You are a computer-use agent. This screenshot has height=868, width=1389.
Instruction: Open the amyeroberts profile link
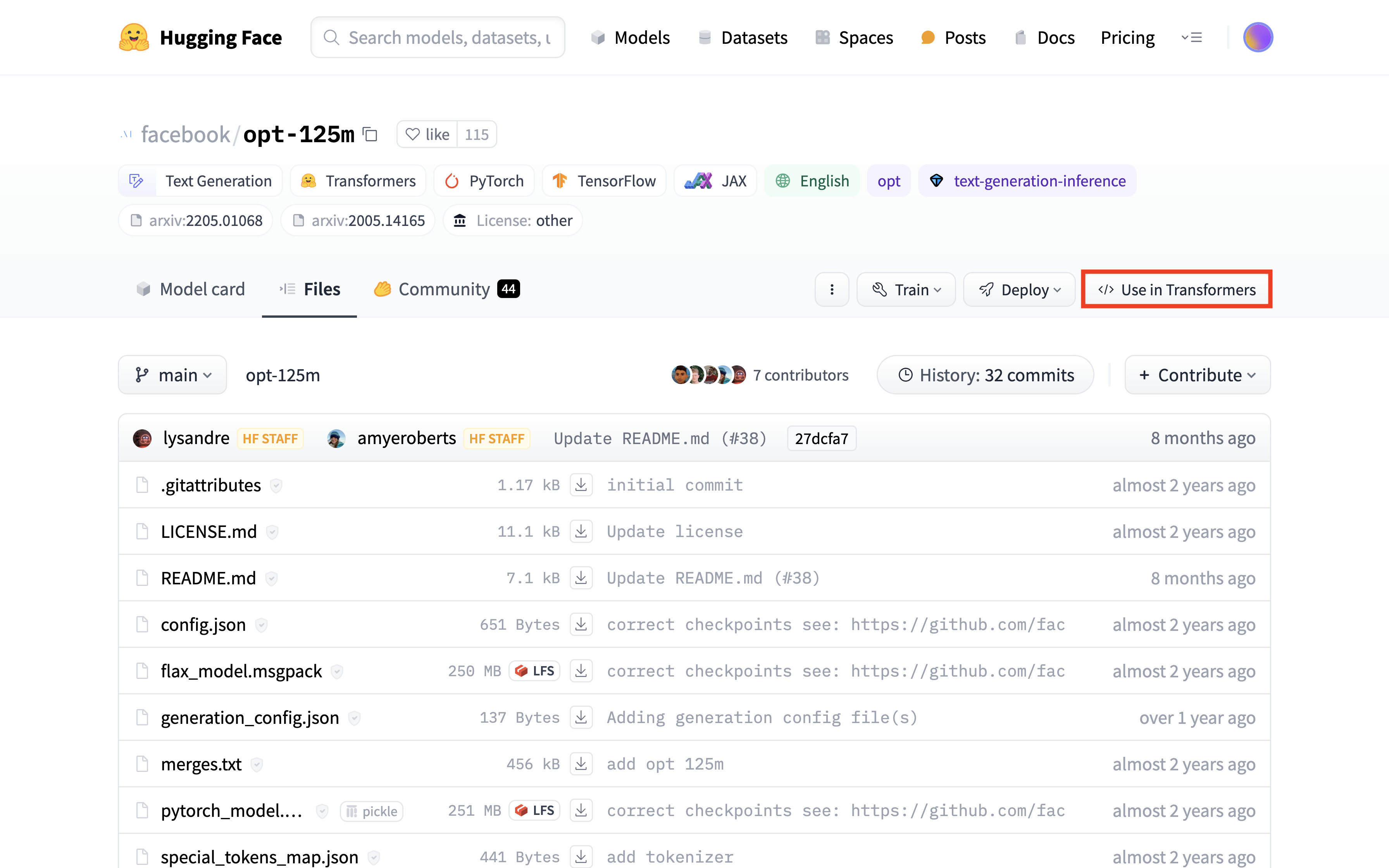(407, 438)
